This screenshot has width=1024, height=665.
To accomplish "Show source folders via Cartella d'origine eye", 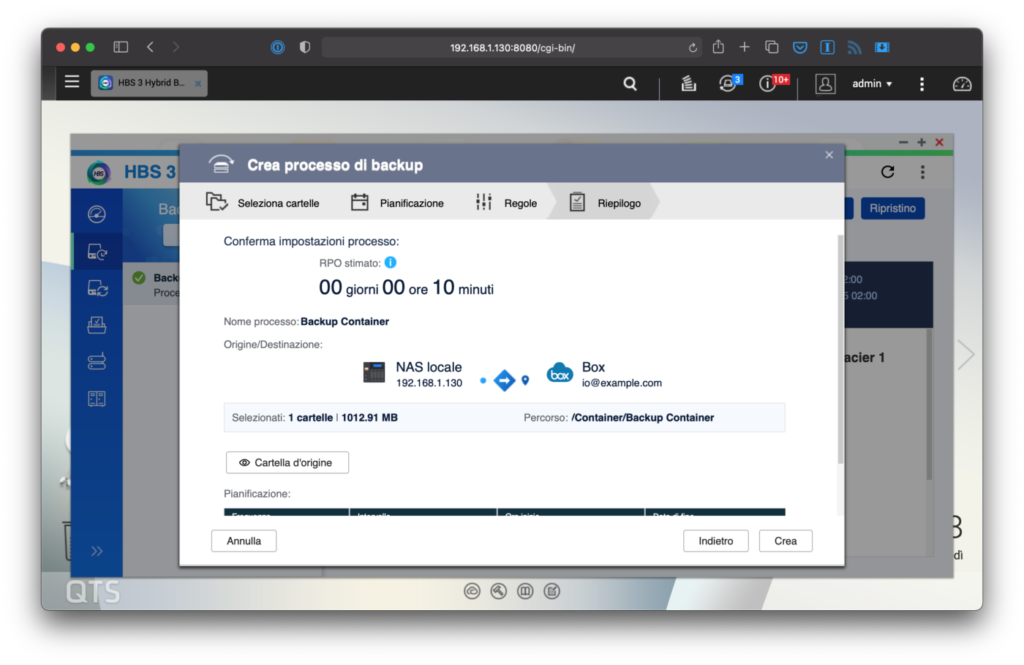I will [x=287, y=462].
